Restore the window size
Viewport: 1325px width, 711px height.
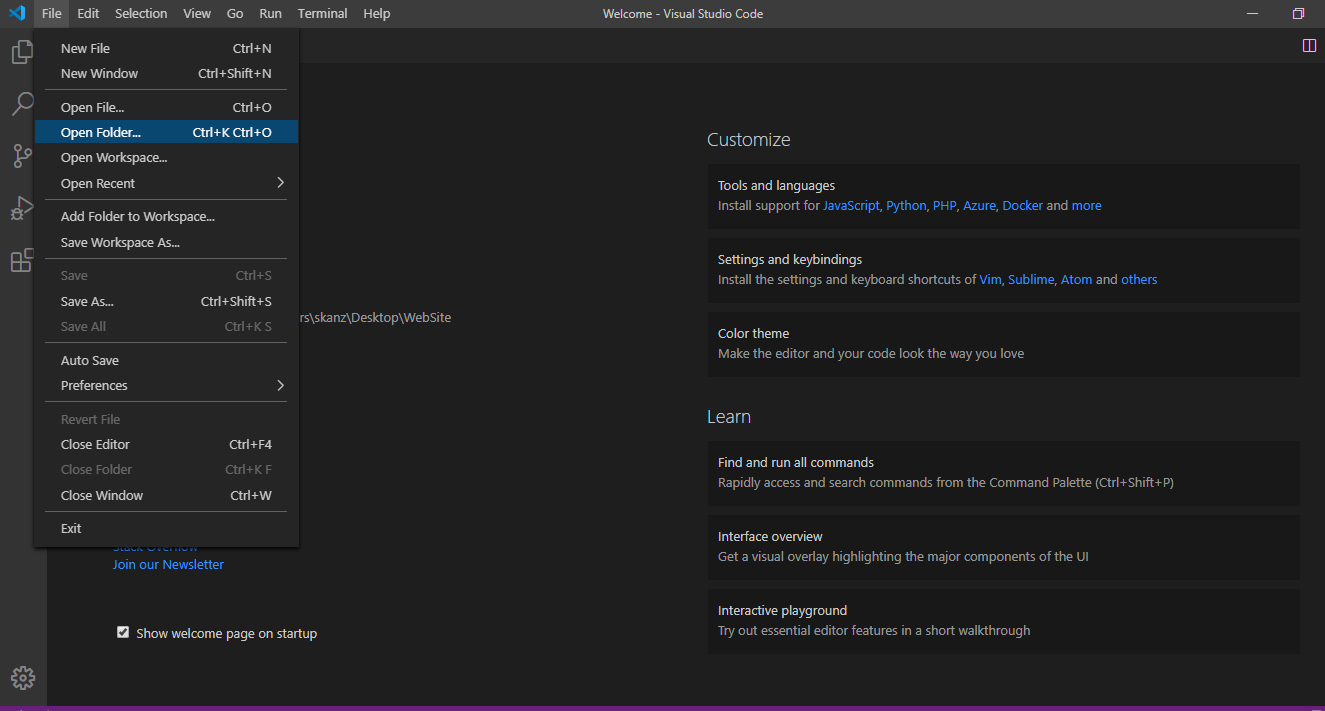tap(1298, 13)
